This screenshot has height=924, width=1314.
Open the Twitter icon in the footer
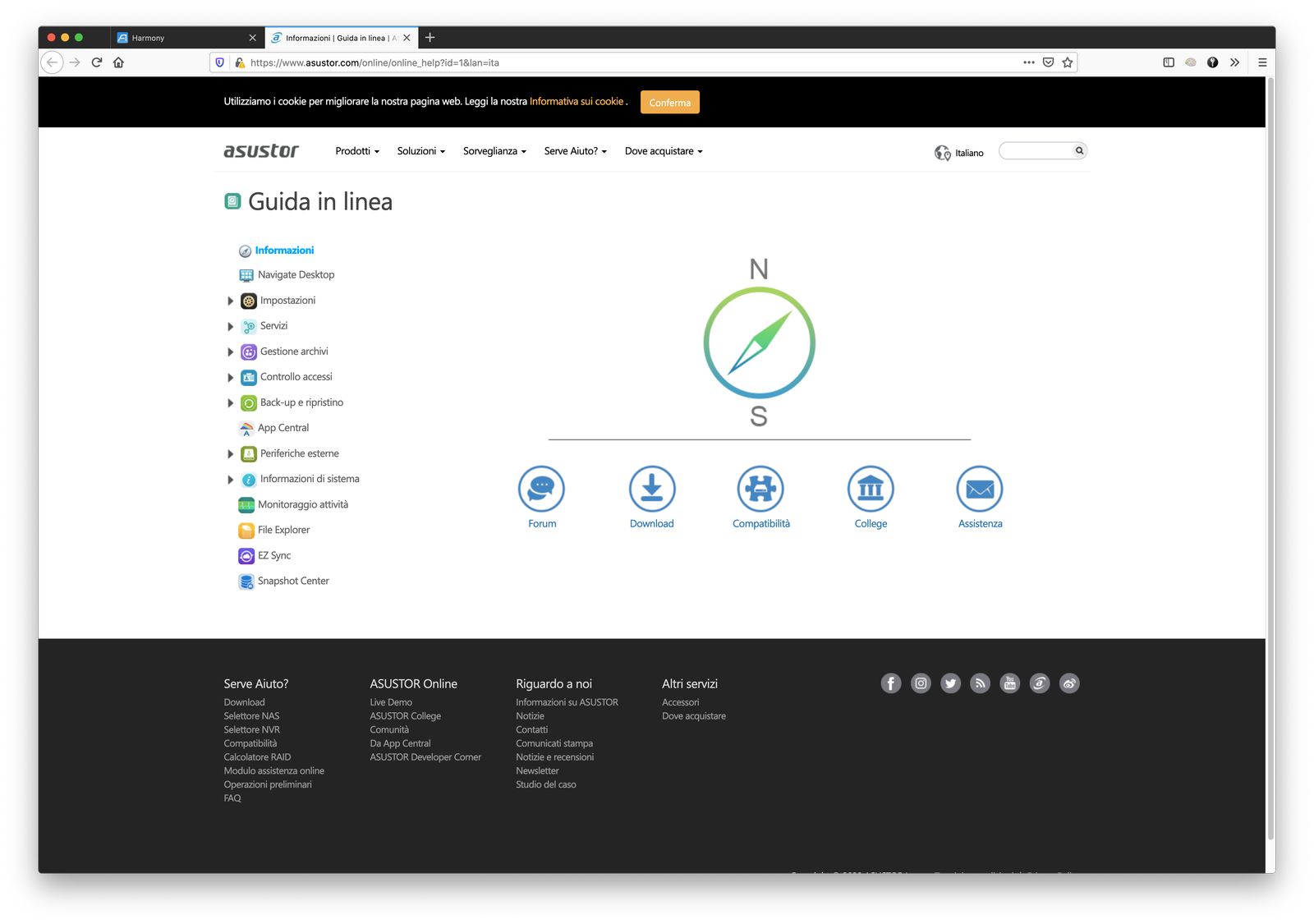[950, 683]
